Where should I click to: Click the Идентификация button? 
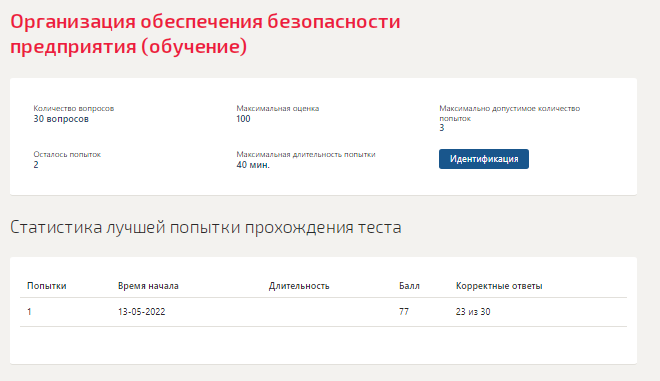point(484,159)
